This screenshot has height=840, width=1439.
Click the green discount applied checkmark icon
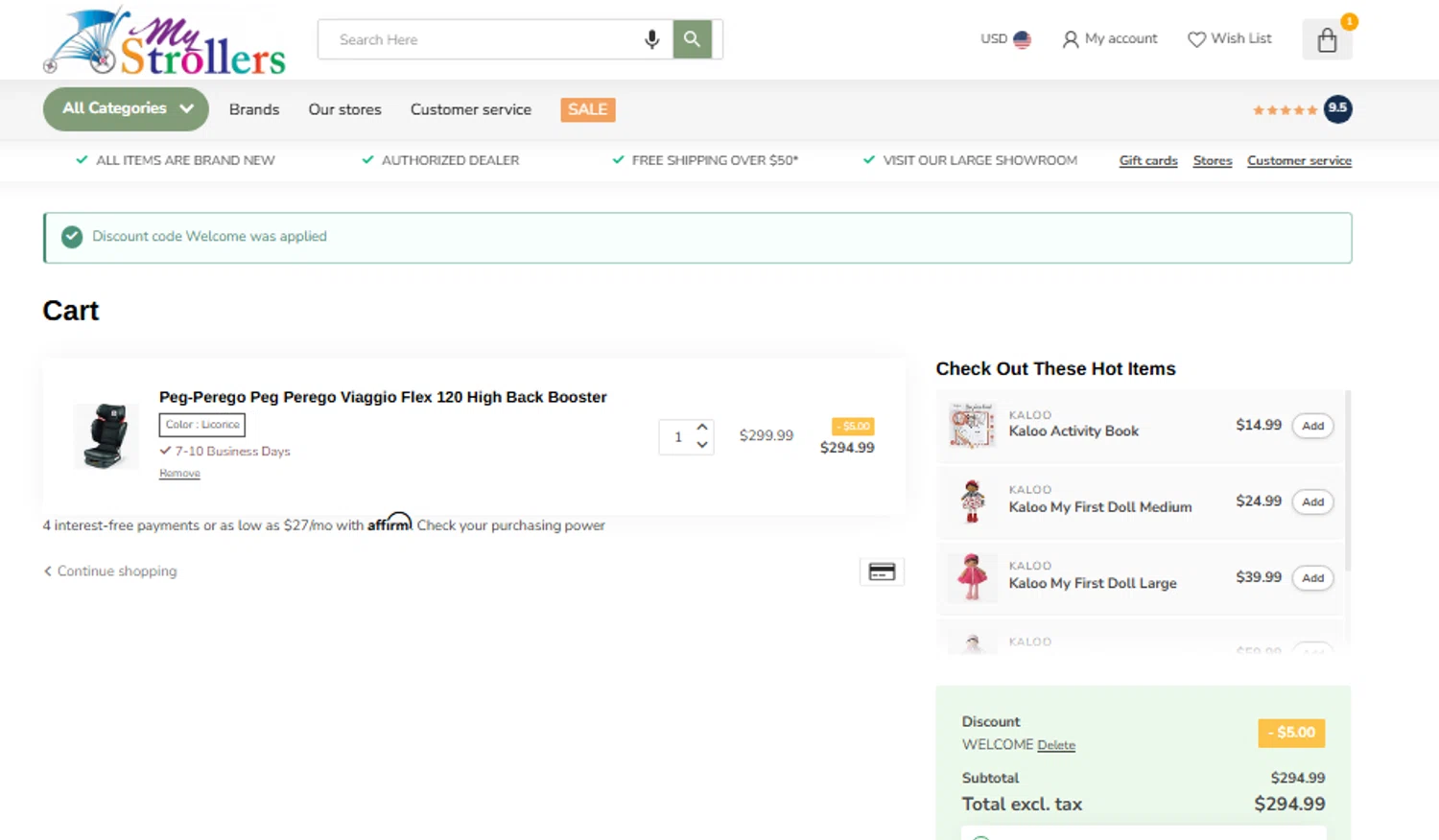(72, 237)
